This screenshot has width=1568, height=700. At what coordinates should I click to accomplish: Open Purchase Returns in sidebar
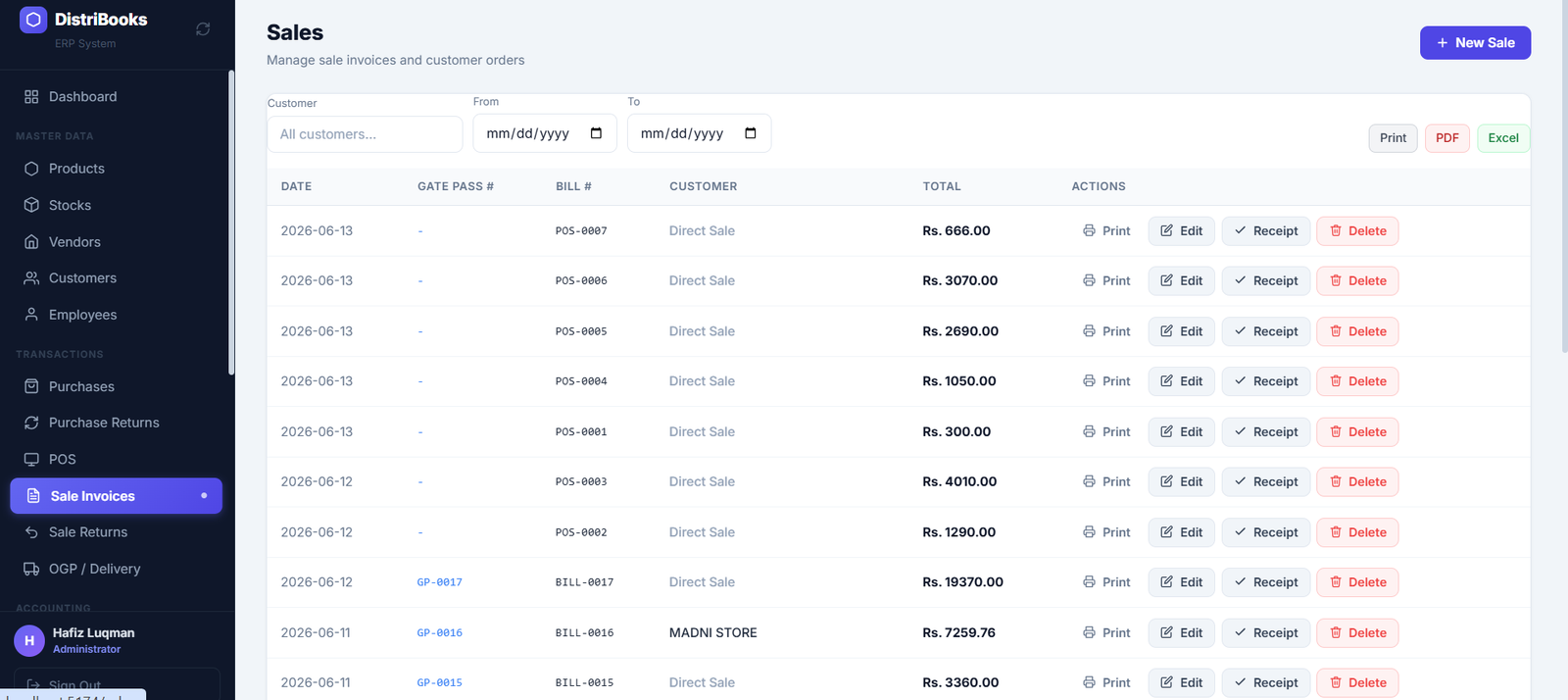point(116,423)
